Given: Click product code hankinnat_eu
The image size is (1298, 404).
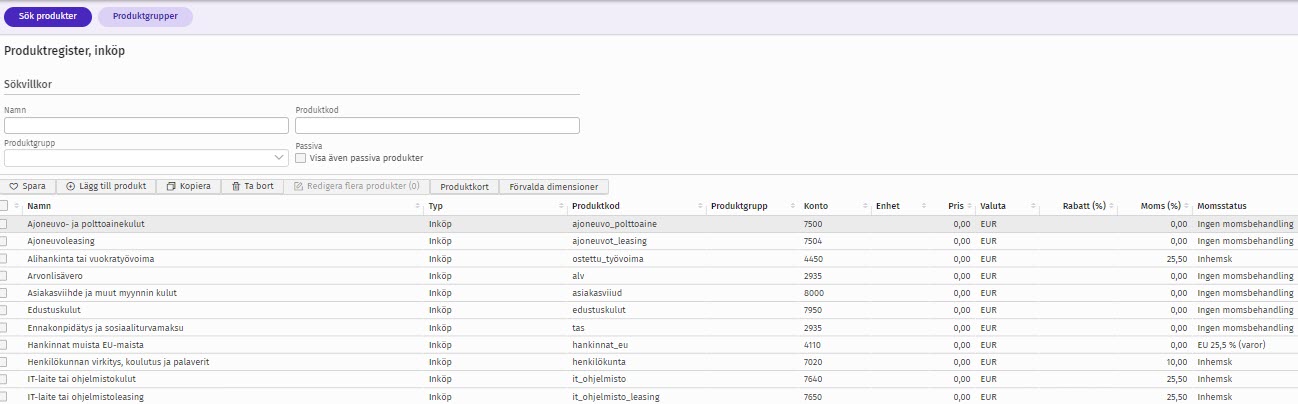Looking at the screenshot, I should 599,344.
